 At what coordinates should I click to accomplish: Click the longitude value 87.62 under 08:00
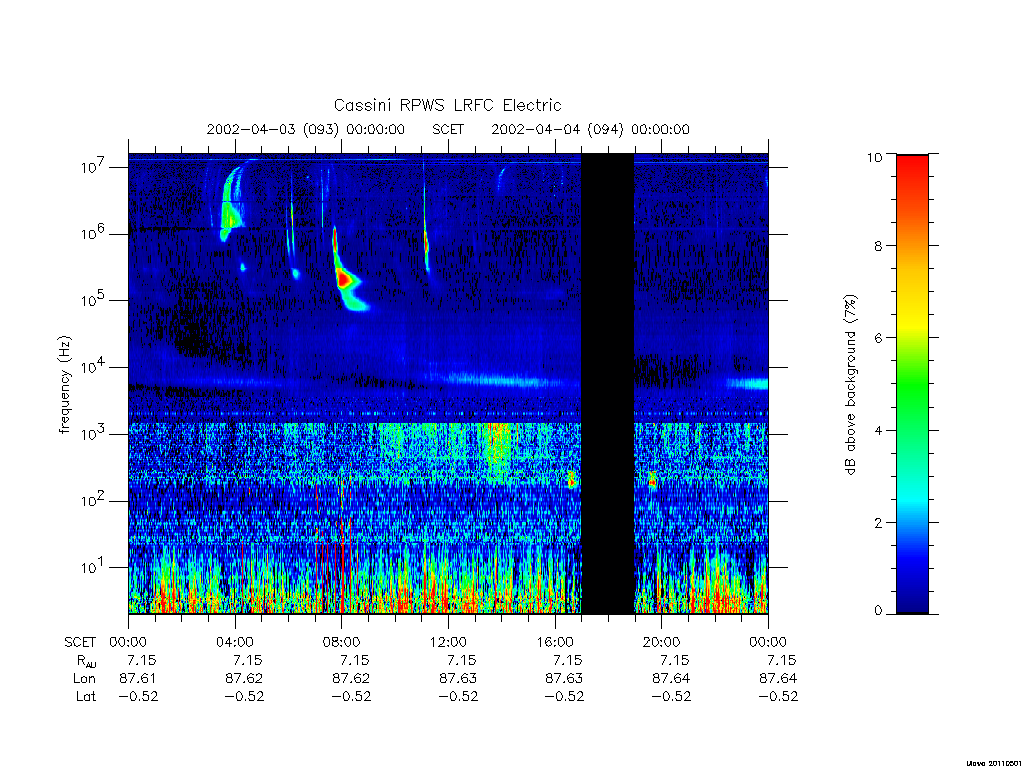pyautogui.click(x=351, y=679)
